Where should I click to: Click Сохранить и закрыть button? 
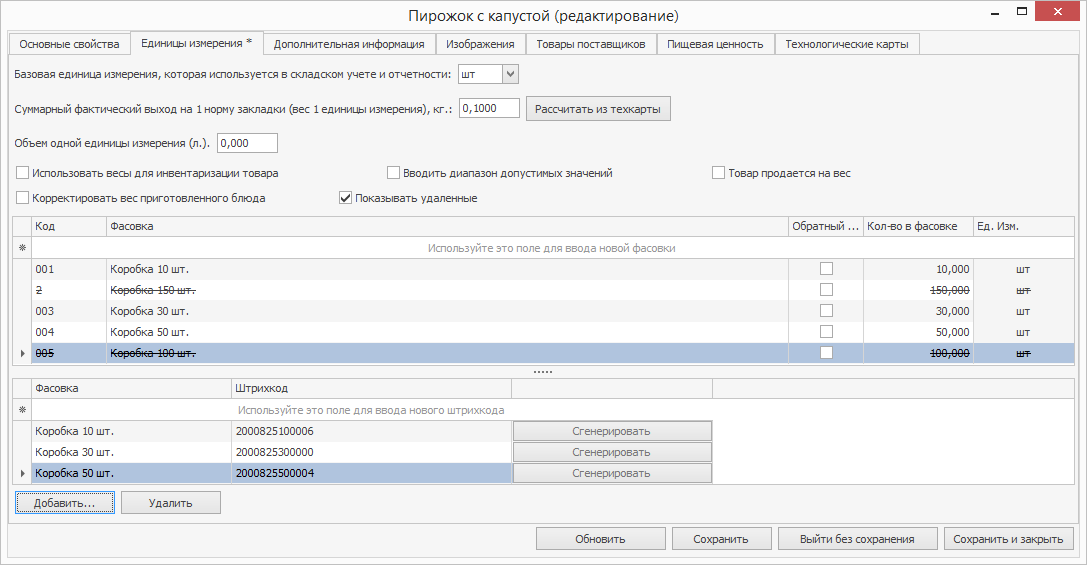[1008, 539]
